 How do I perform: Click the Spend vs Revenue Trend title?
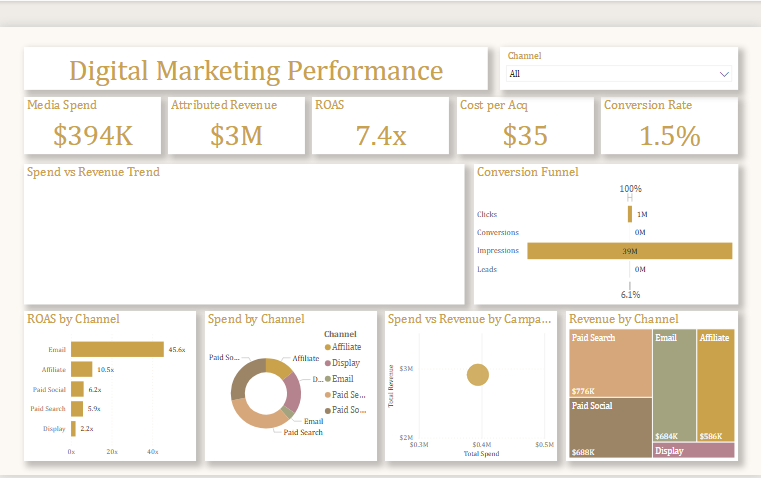coord(93,172)
